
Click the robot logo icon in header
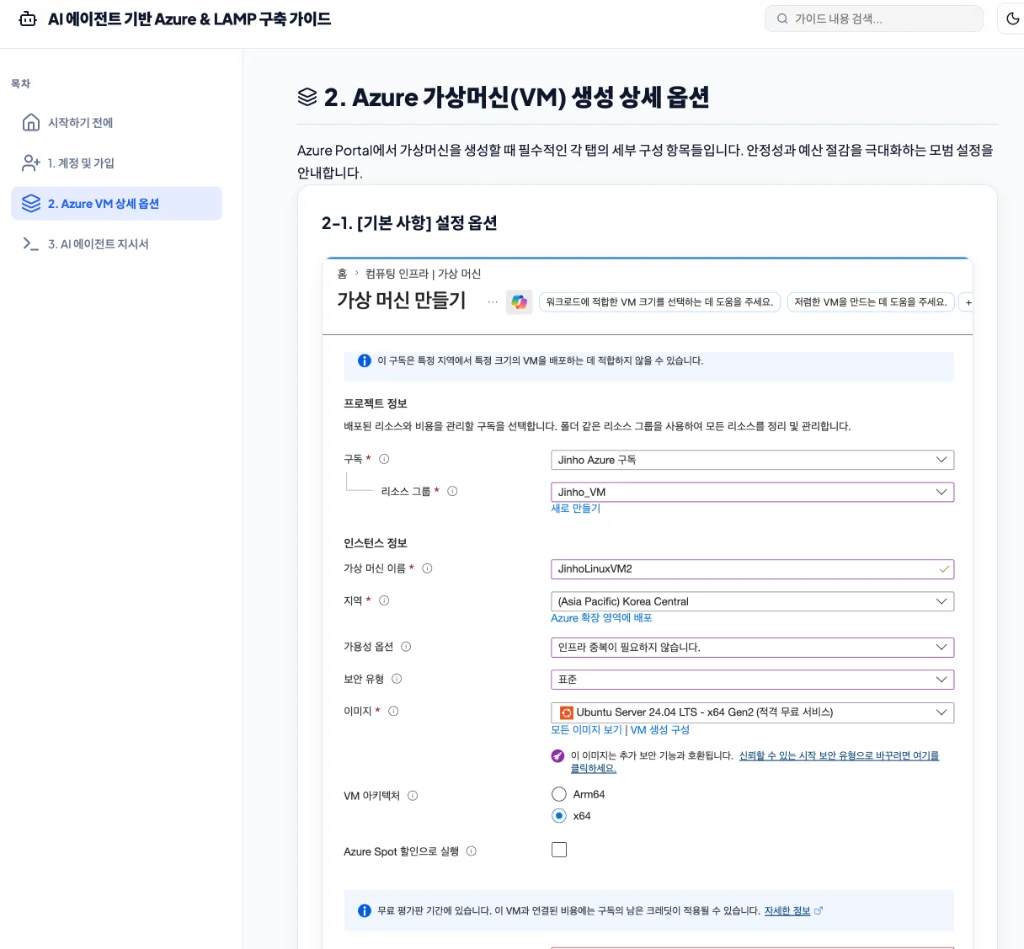pyautogui.click(x=27, y=19)
